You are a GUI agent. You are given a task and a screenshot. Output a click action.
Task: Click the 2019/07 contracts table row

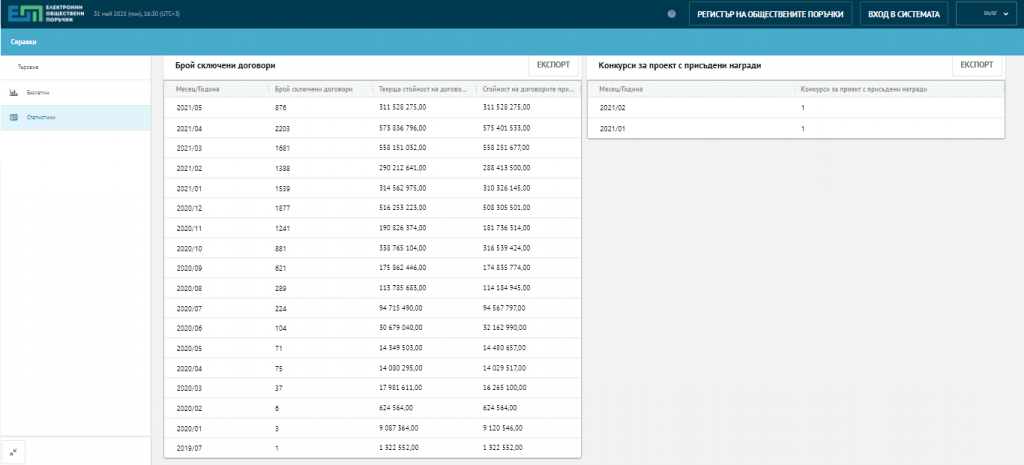point(371,448)
